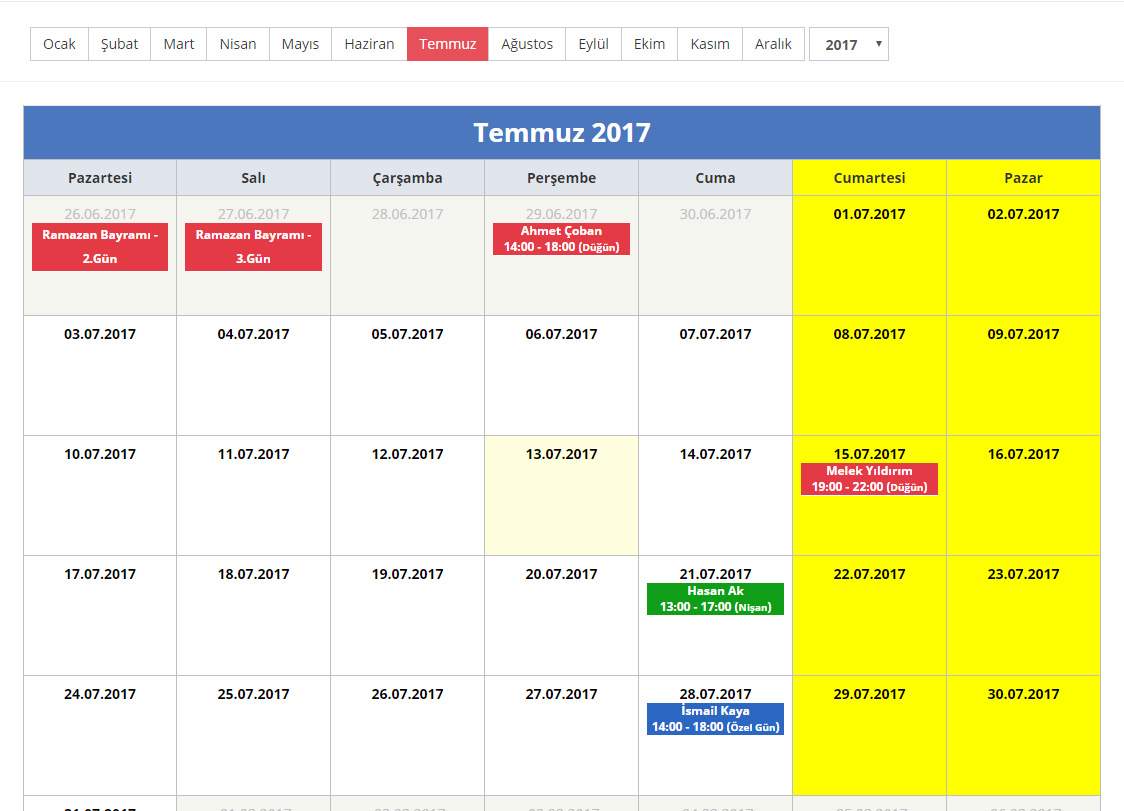The height and width of the screenshot is (811, 1124).
Task: Click the 28.07.2017 date label
Action: (x=715, y=693)
